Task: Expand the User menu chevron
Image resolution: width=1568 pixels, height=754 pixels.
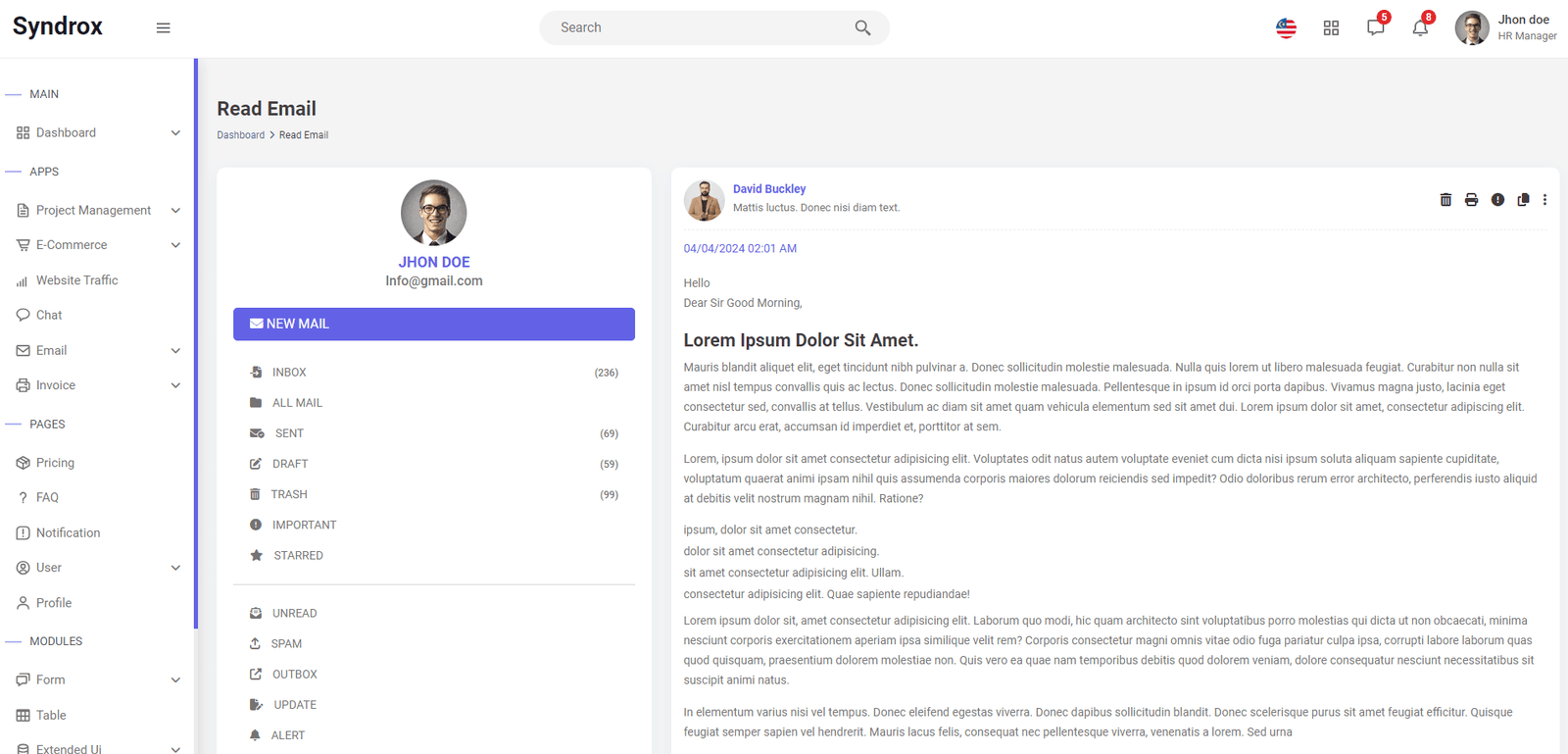Action: pos(175,568)
